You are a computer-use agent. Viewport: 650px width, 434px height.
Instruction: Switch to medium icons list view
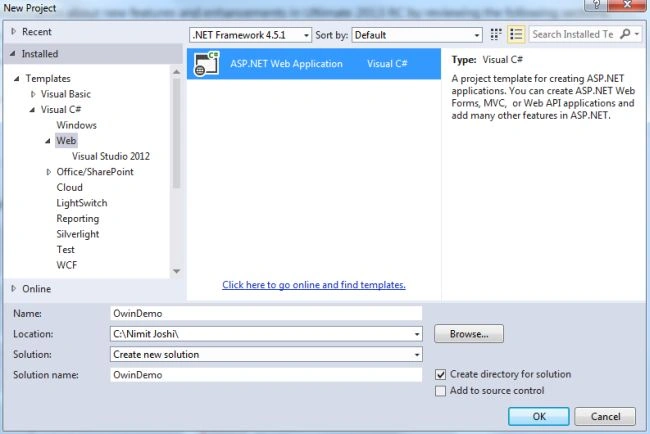[x=516, y=34]
